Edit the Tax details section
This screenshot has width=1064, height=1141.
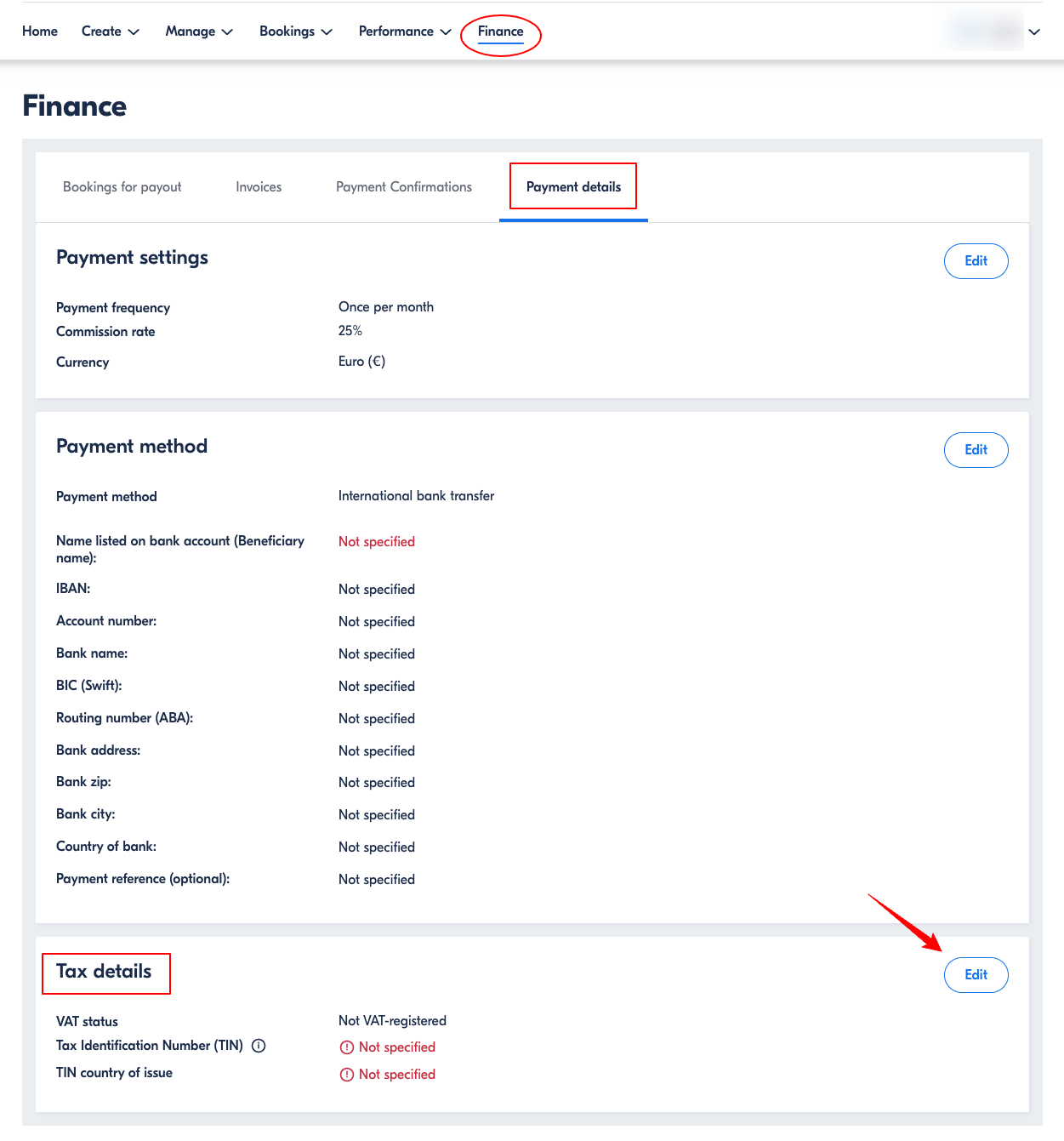coord(976,975)
